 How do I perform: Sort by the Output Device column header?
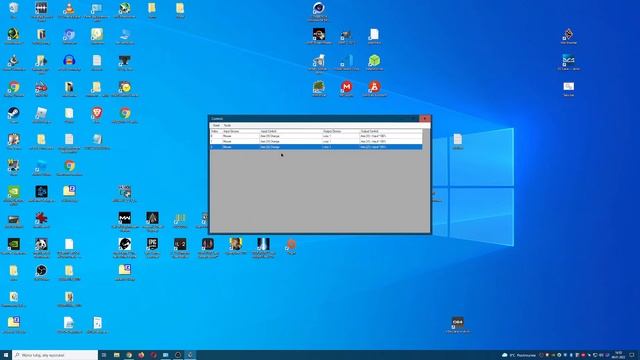pos(341,131)
